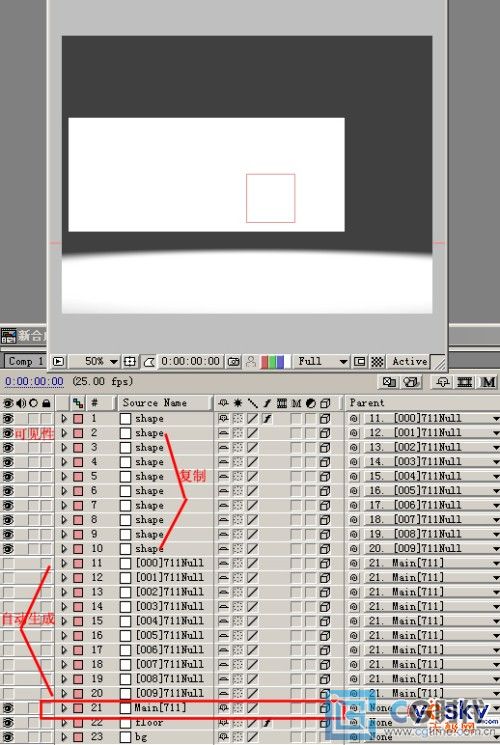The image size is (500, 745).
Task: Expand layer 9 shape properties triangle
Action: tap(64, 534)
